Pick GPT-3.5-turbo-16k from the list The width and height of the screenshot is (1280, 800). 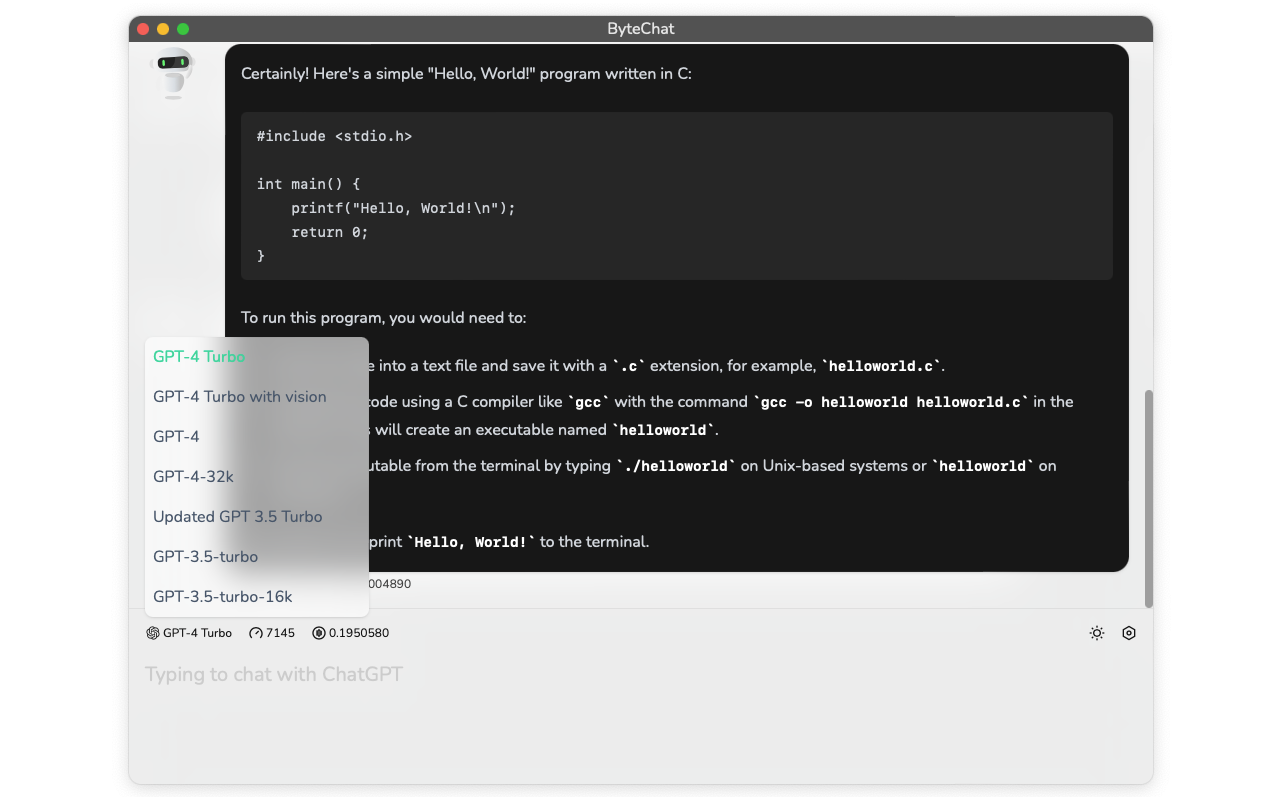(257, 596)
